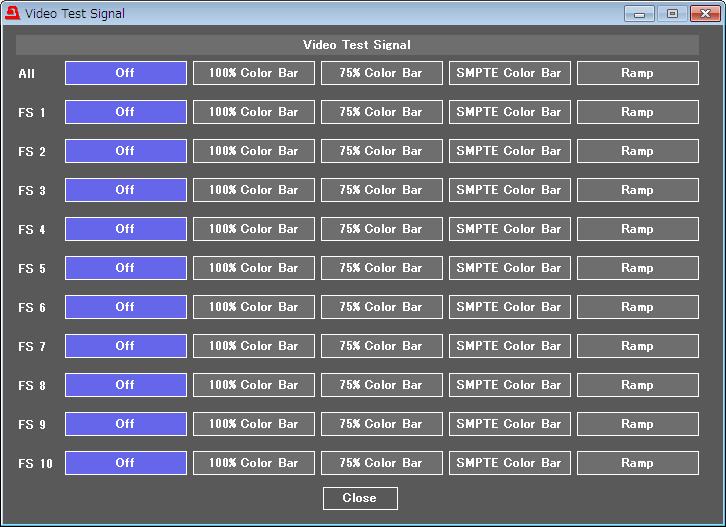
Task: Turn Off test signal for FS 6
Action: point(126,307)
